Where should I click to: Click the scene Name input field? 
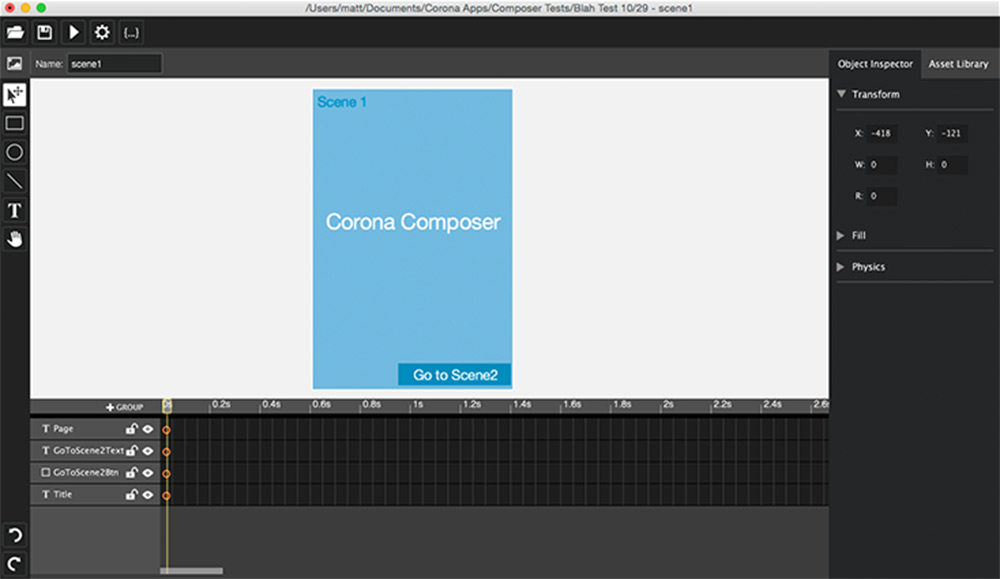[115, 64]
